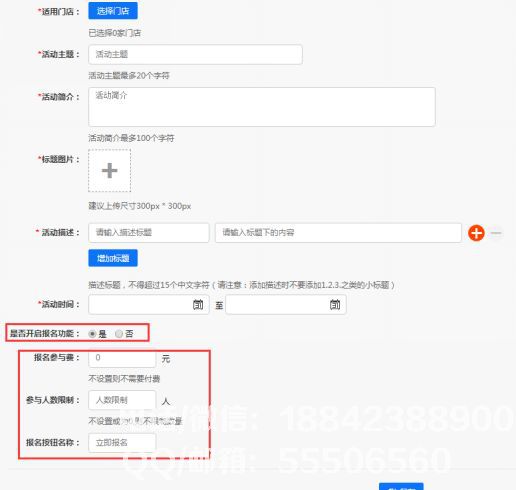Click the 报名按钮名称 field with 立即报名
Screen dimensions: 516x490
[x=122, y=443]
